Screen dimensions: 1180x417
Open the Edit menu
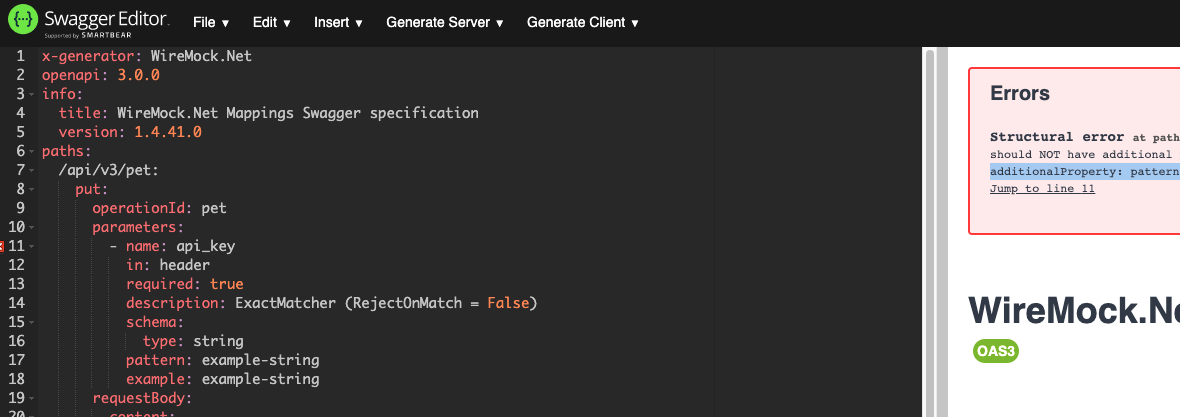tap(272, 23)
